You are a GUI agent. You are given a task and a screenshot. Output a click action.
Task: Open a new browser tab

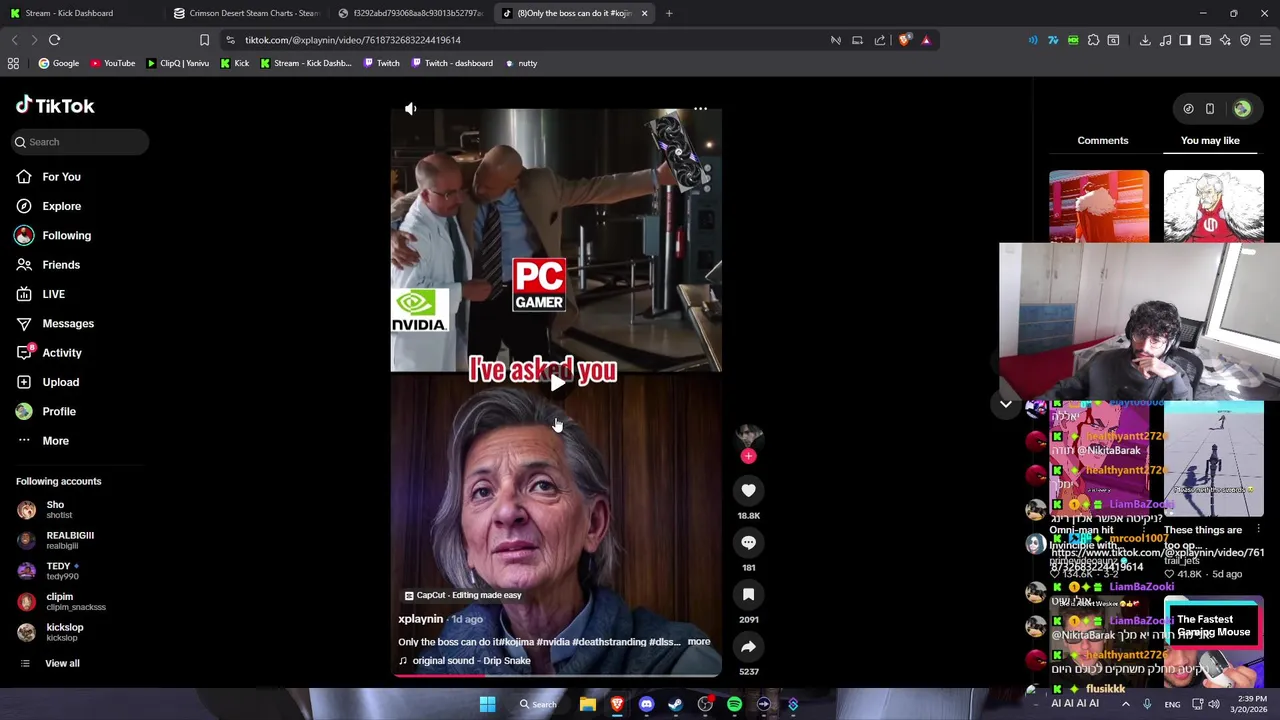669,13
